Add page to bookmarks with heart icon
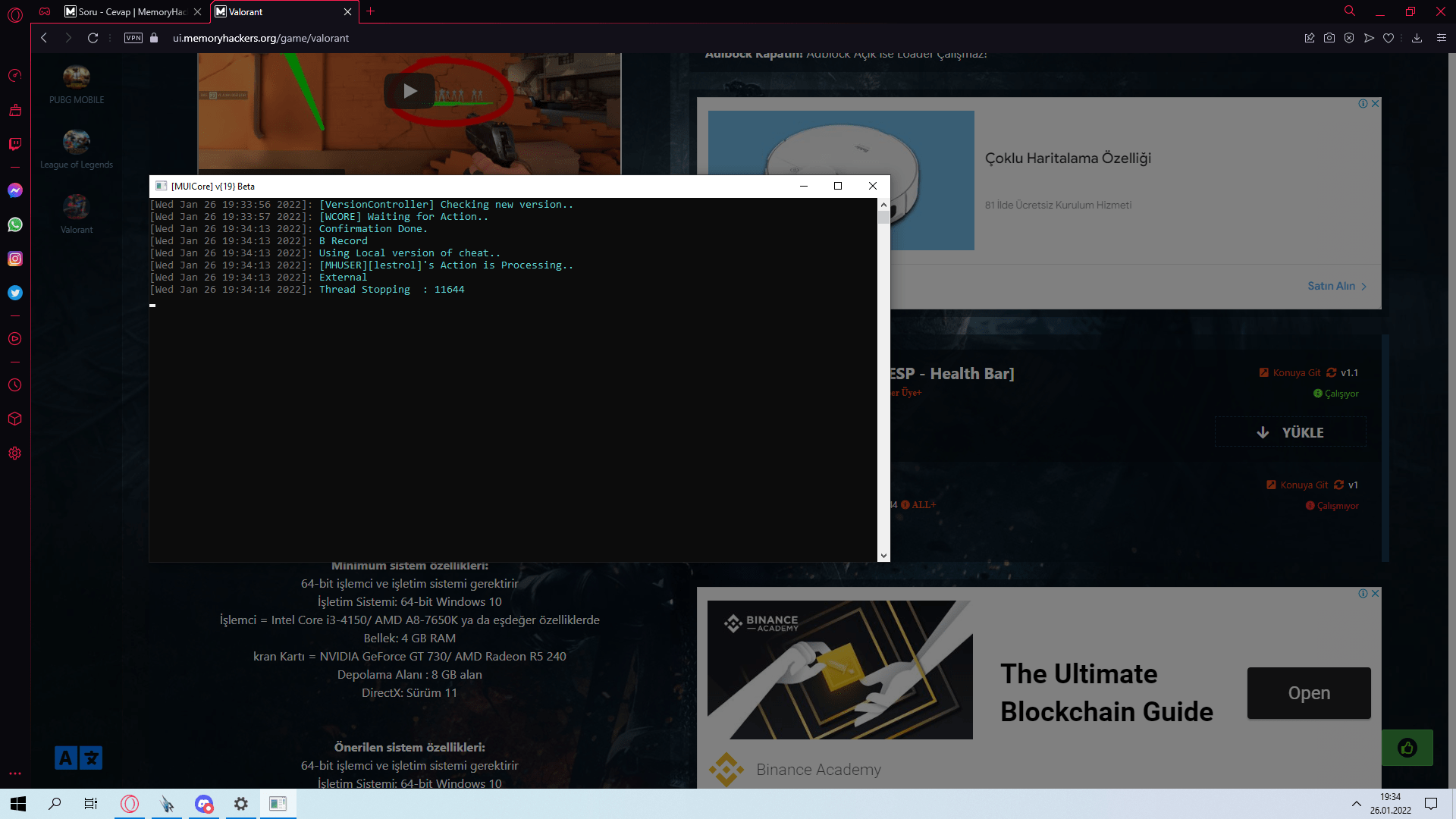This screenshot has height=819, width=1456. (x=1389, y=38)
